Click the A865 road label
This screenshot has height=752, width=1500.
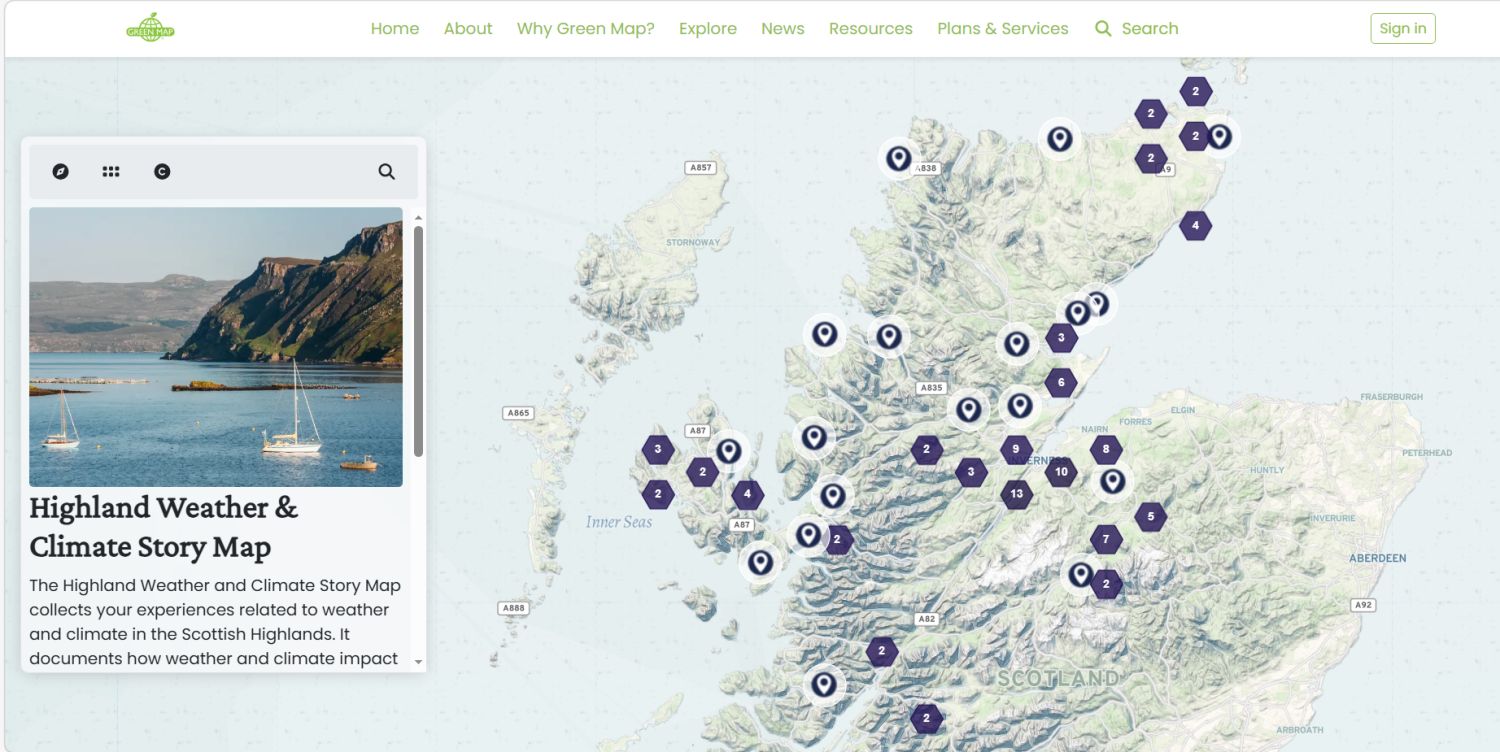[518, 413]
